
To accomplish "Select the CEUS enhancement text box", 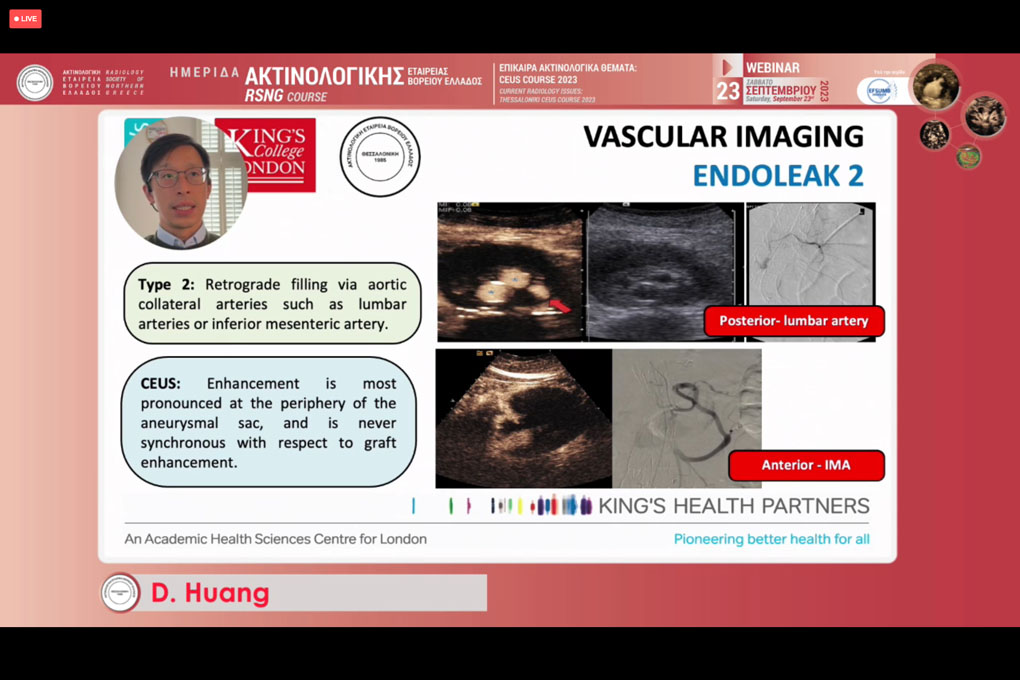I will pyautogui.click(x=268, y=422).
